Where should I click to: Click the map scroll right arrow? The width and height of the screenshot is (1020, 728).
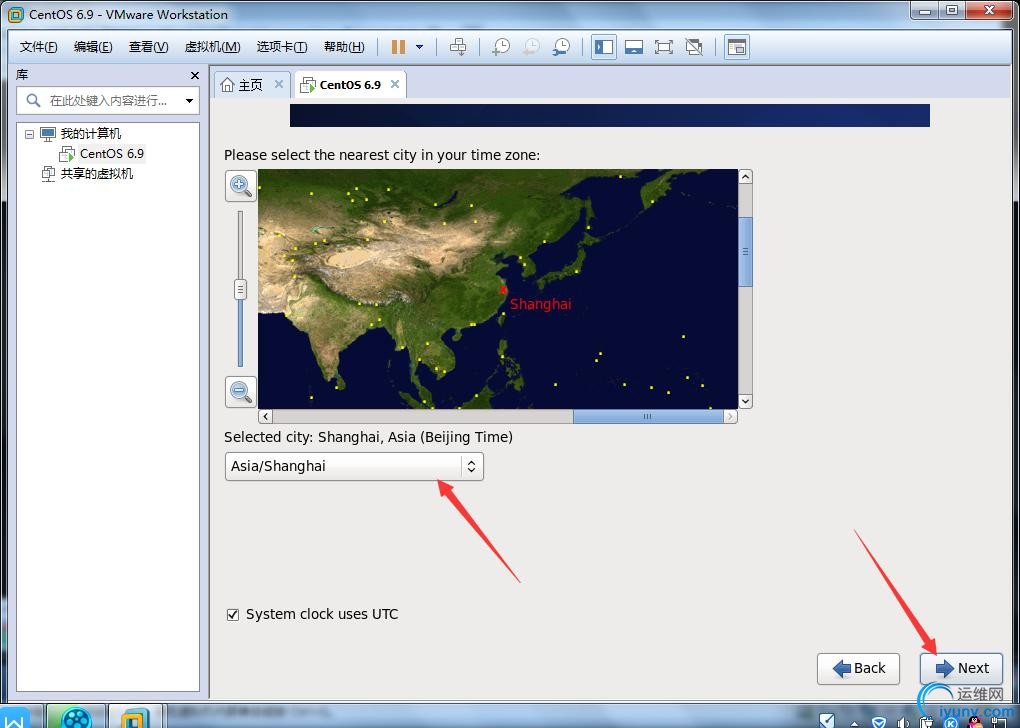click(731, 416)
